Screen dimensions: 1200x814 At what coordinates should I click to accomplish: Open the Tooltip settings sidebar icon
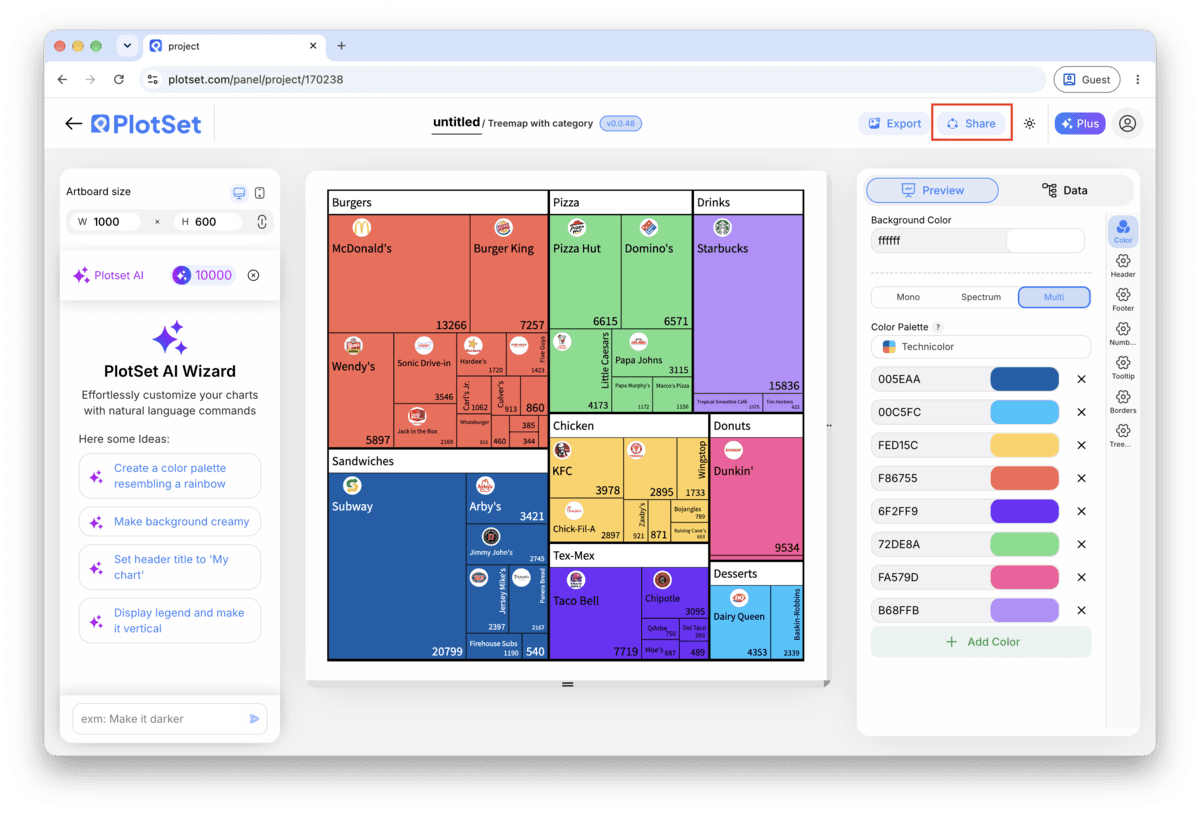coord(1123,368)
